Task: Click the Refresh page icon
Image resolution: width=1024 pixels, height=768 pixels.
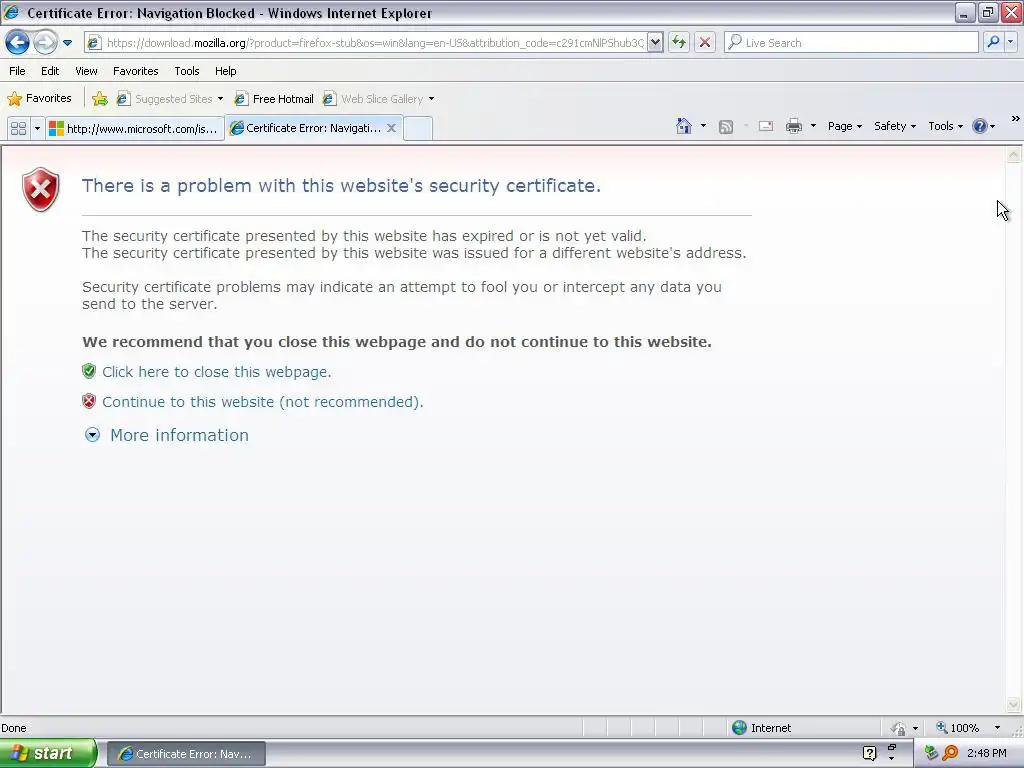Action: pos(679,43)
